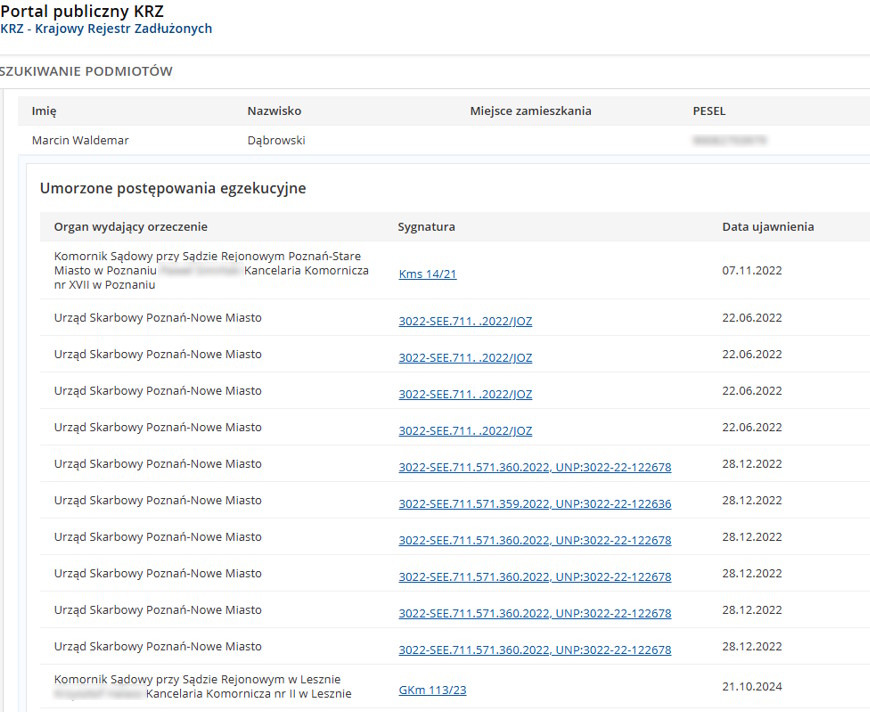870x712 pixels.
Task: Click the PESEL column header
Action: tap(709, 111)
